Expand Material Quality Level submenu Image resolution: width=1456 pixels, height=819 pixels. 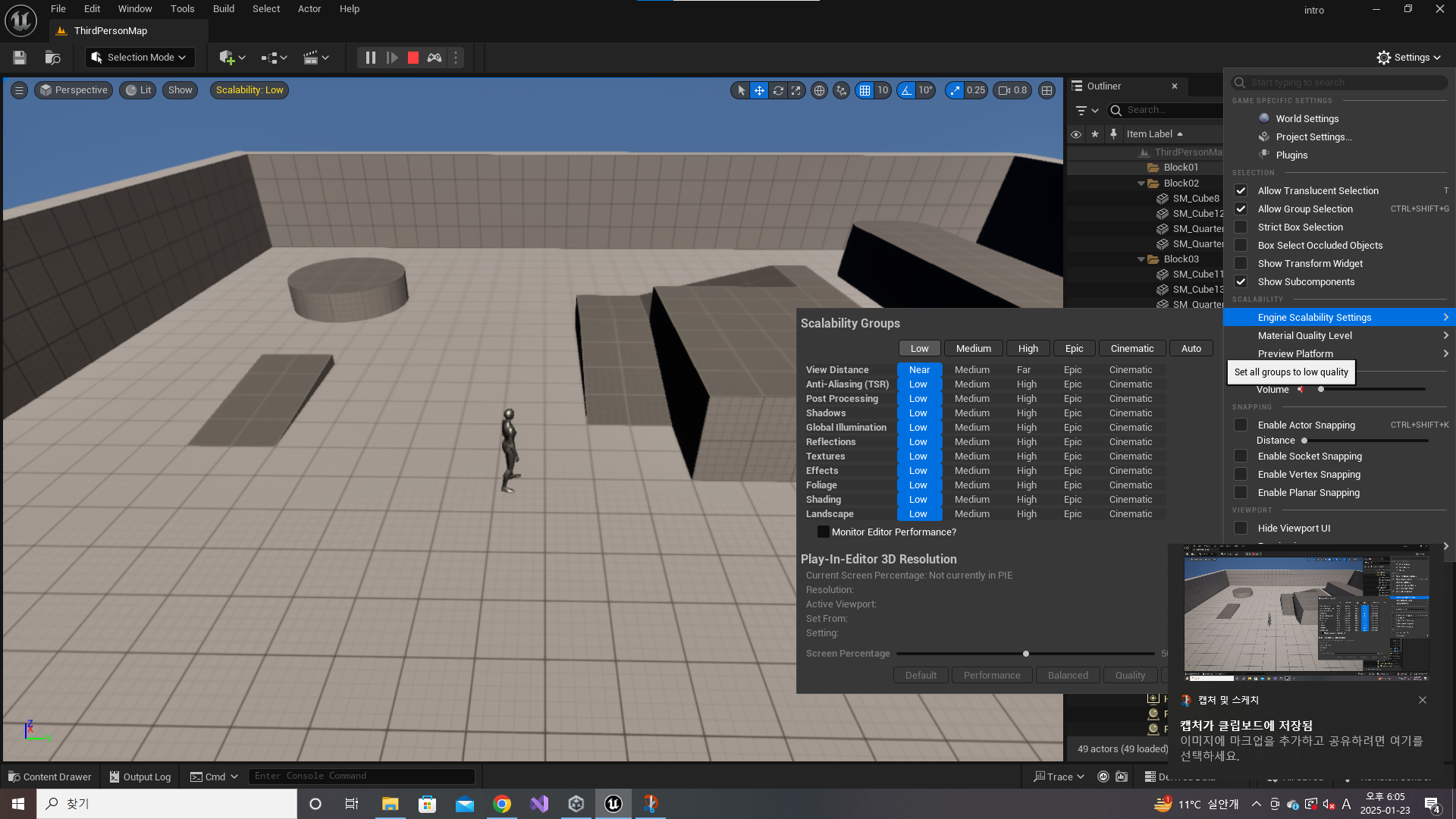[1339, 336]
